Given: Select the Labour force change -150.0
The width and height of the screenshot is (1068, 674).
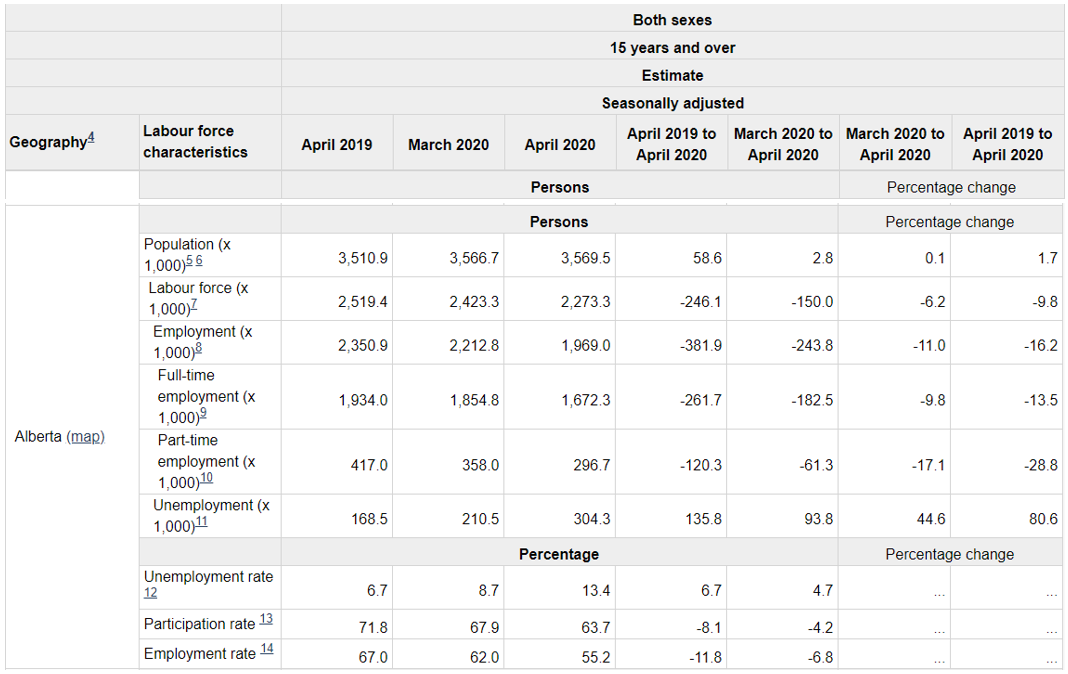Looking at the screenshot, I should [x=812, y=302].
